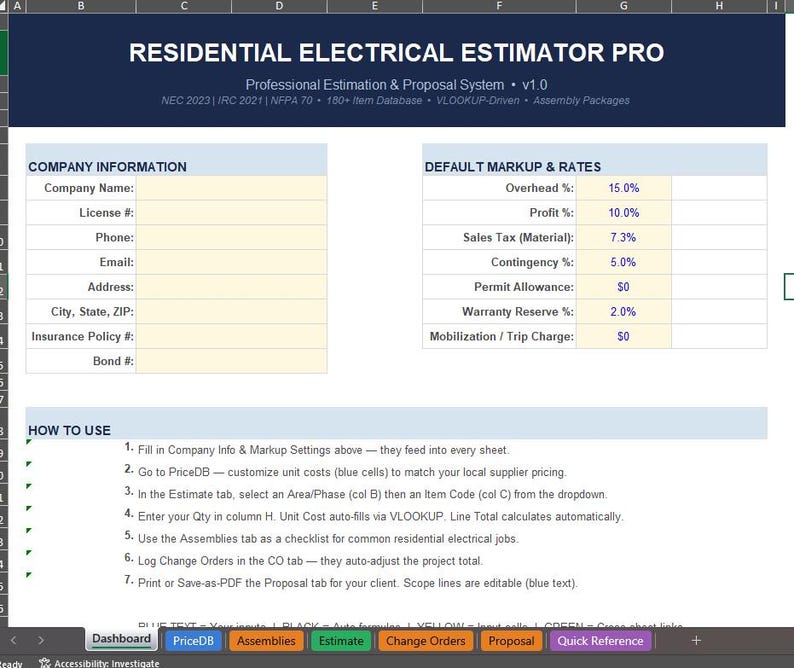Image resolution: width=794 pixels, height=668 pixels.
Task: Select the Dashboard sheet tab
Action: 122,639
